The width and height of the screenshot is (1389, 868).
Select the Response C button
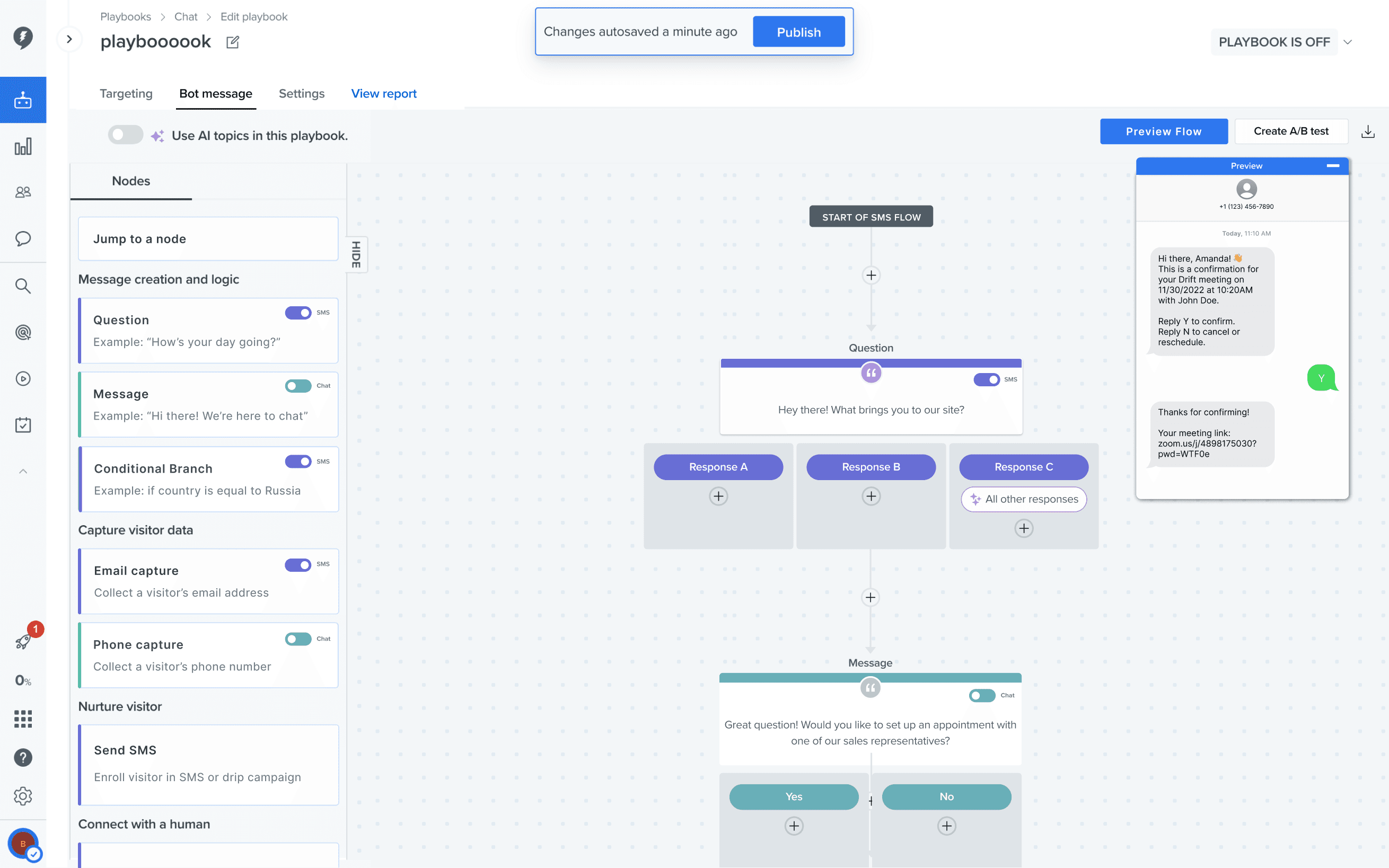point(1024,467)
